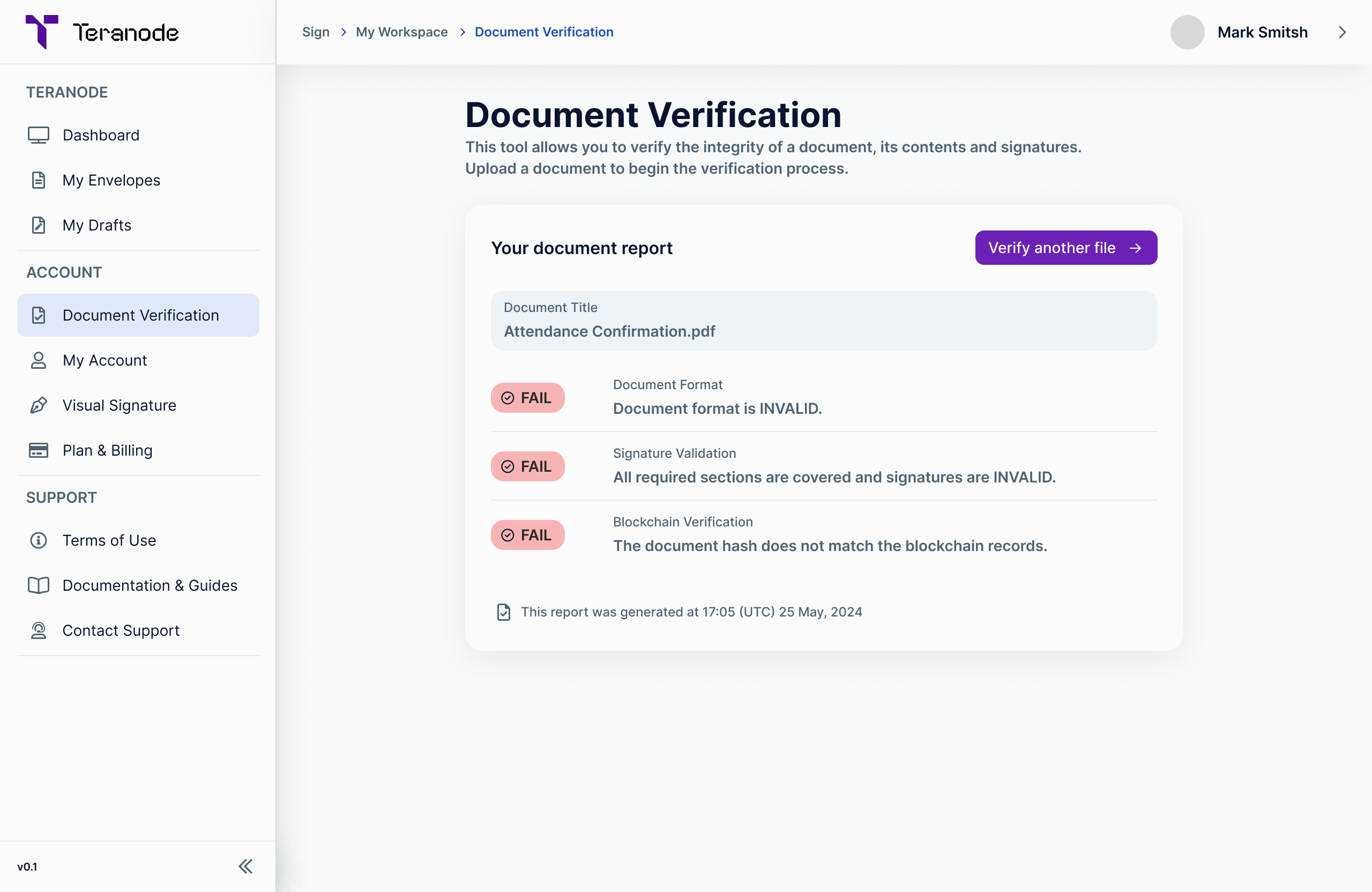Click the Plan & Billing card icon
Viewport: 1372px width, 892px height.
point(39,450)
